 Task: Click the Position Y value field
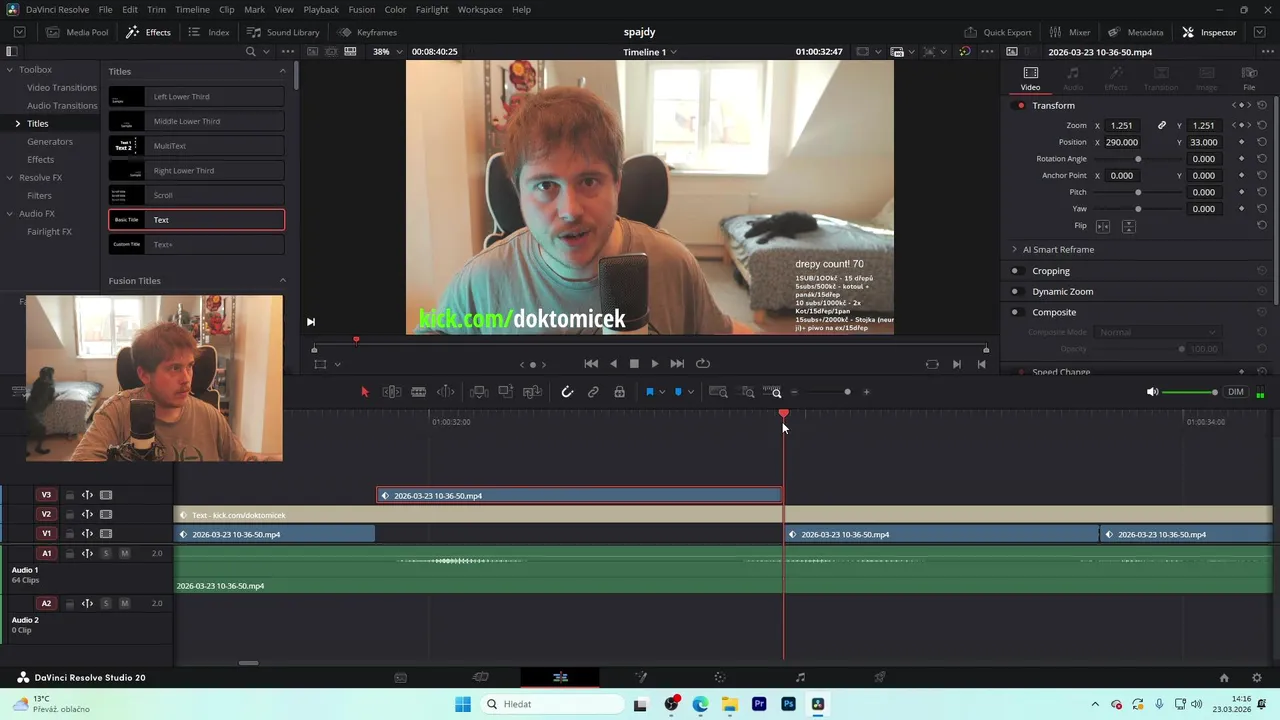(x=1204, y=142)
